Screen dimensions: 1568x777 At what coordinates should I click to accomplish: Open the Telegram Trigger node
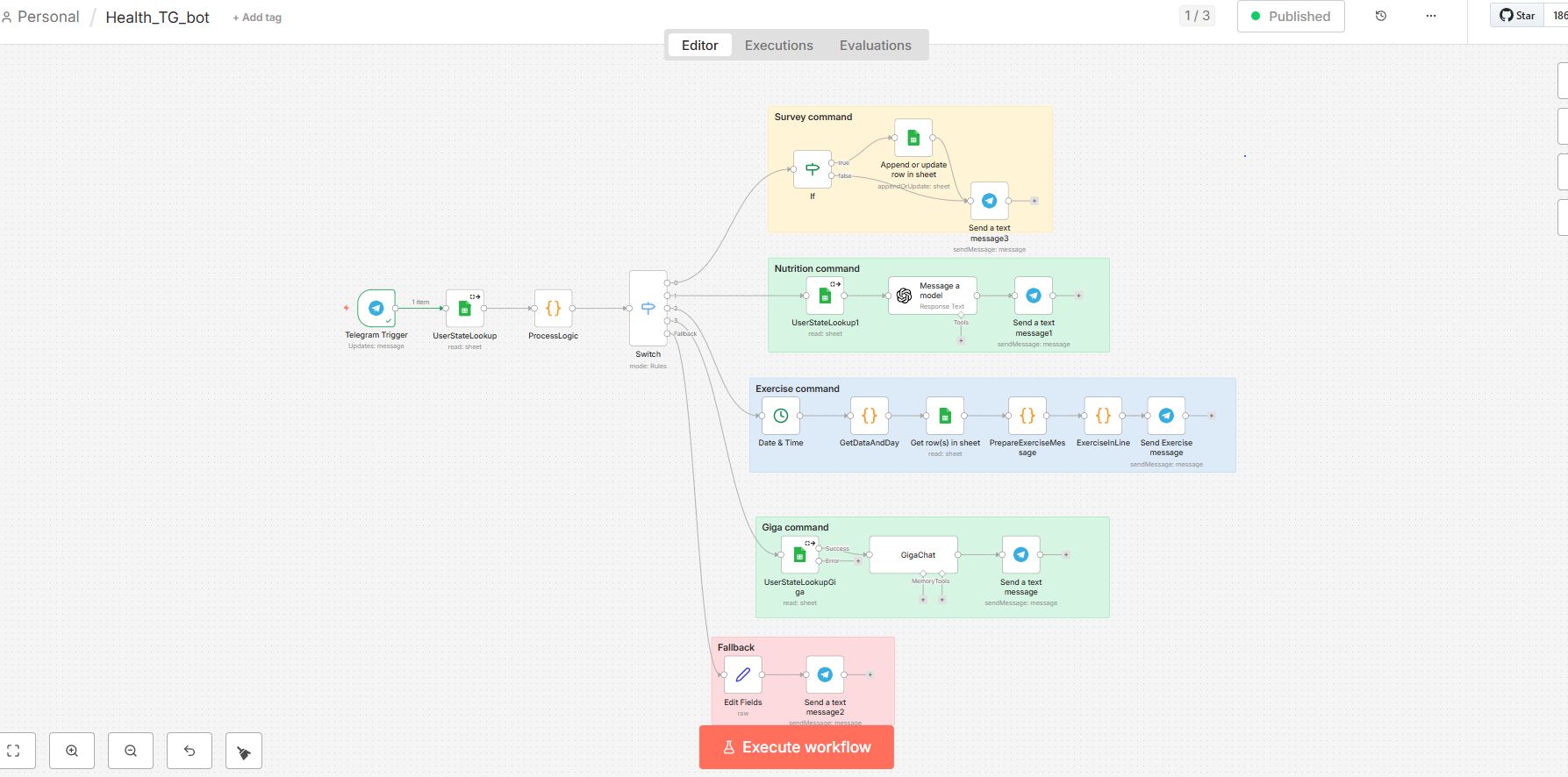[x=376, y=309]
